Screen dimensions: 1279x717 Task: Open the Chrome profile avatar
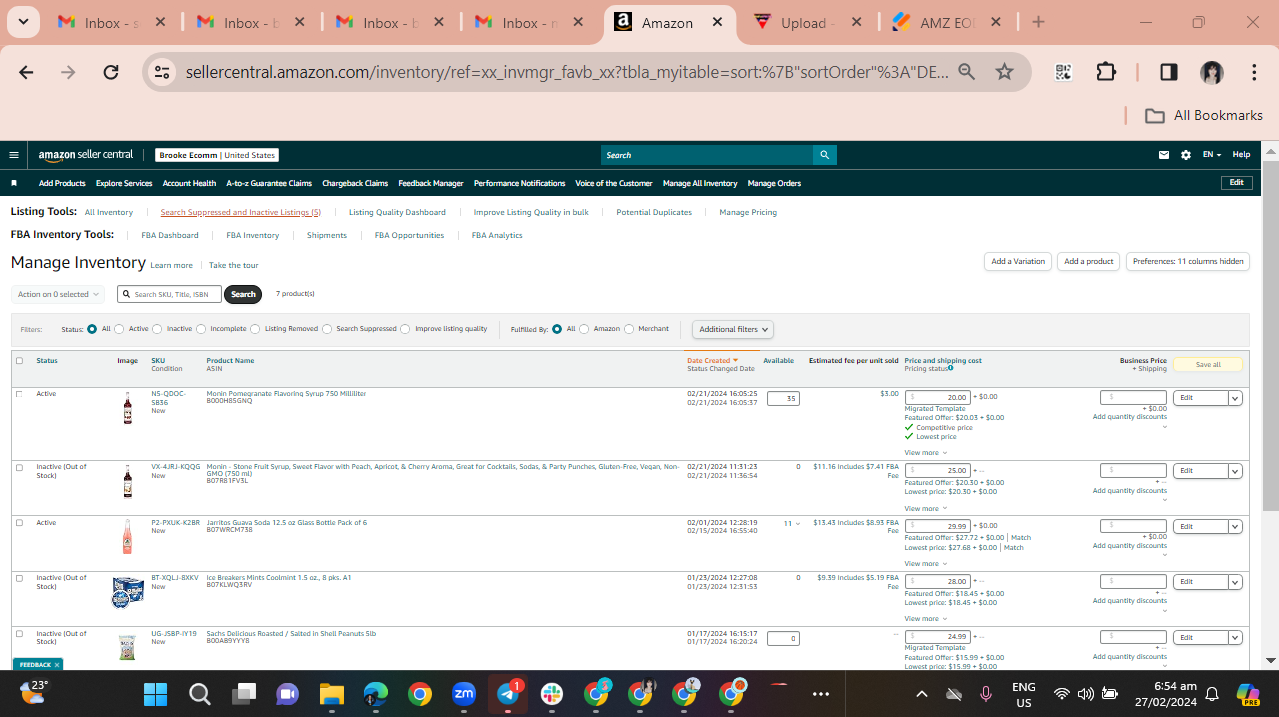1212,72
